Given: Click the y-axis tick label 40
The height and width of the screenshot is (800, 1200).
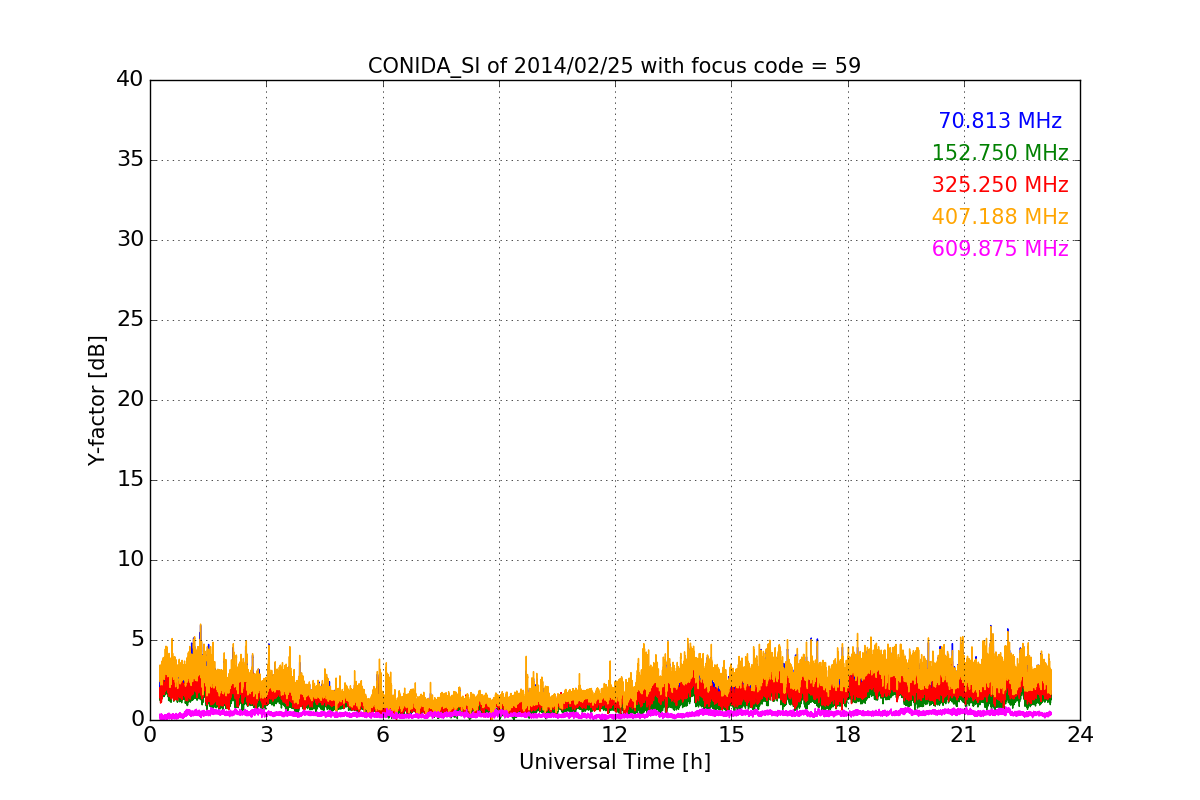Looking at the screenshot, I should pyautogui.click(x=130, y=80).
